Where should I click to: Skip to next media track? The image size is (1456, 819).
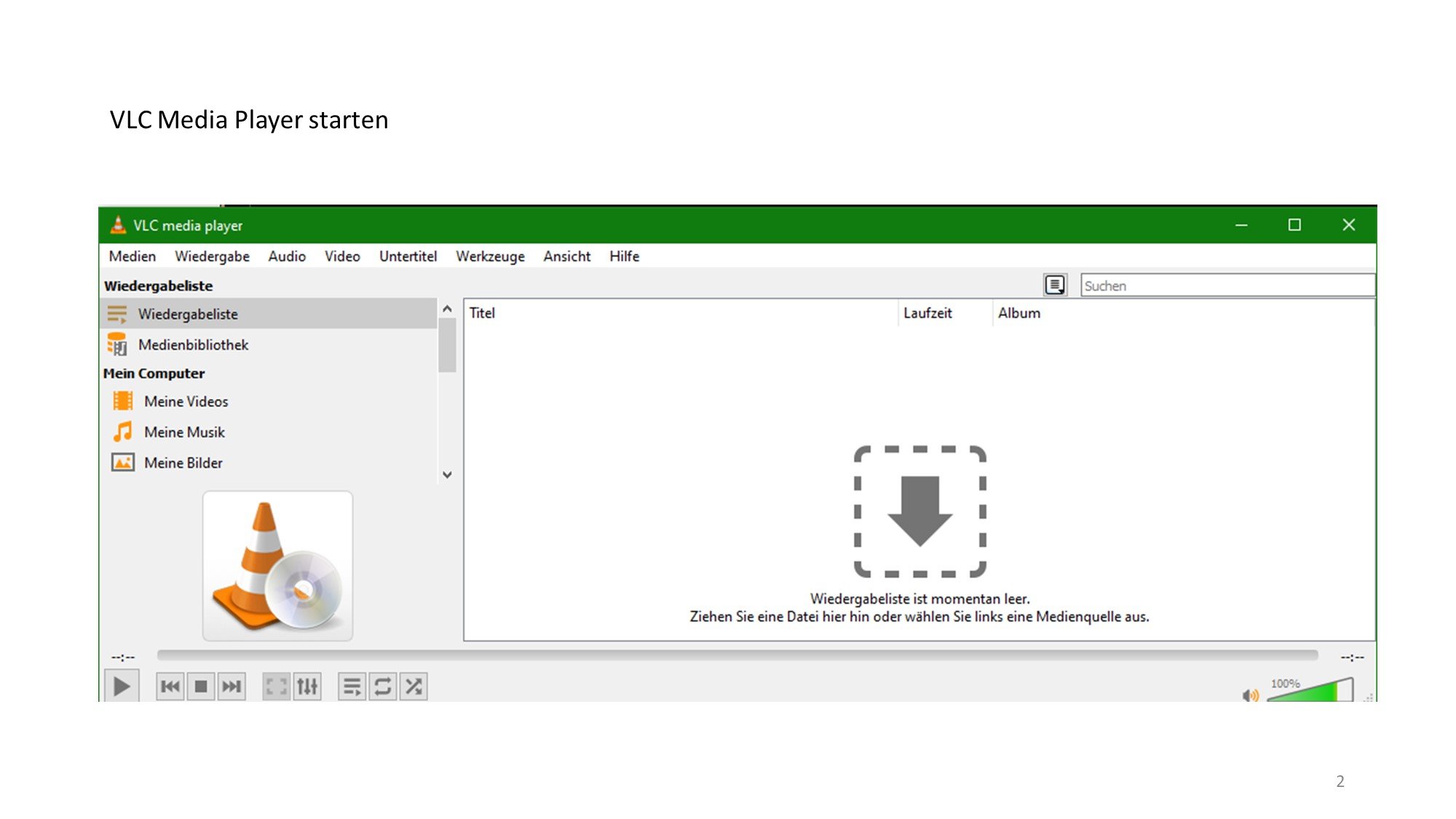232,687
